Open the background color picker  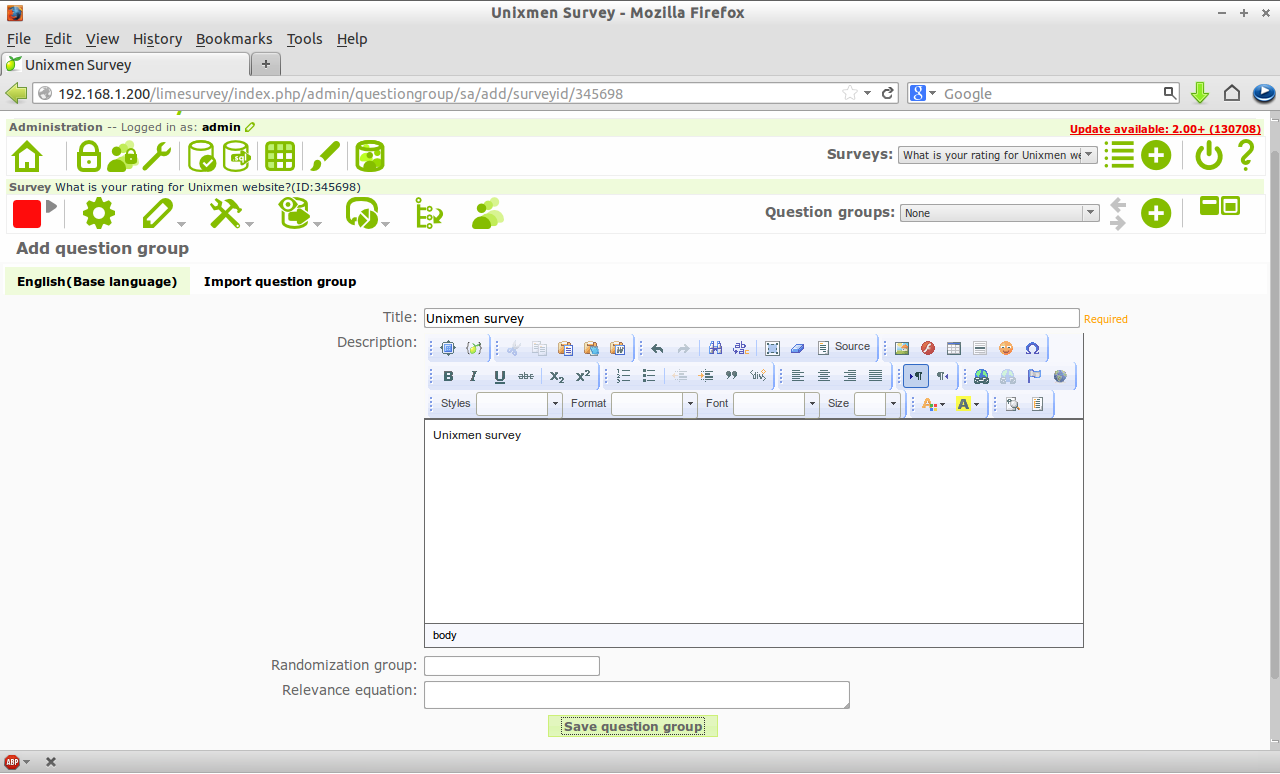[967, 404]
